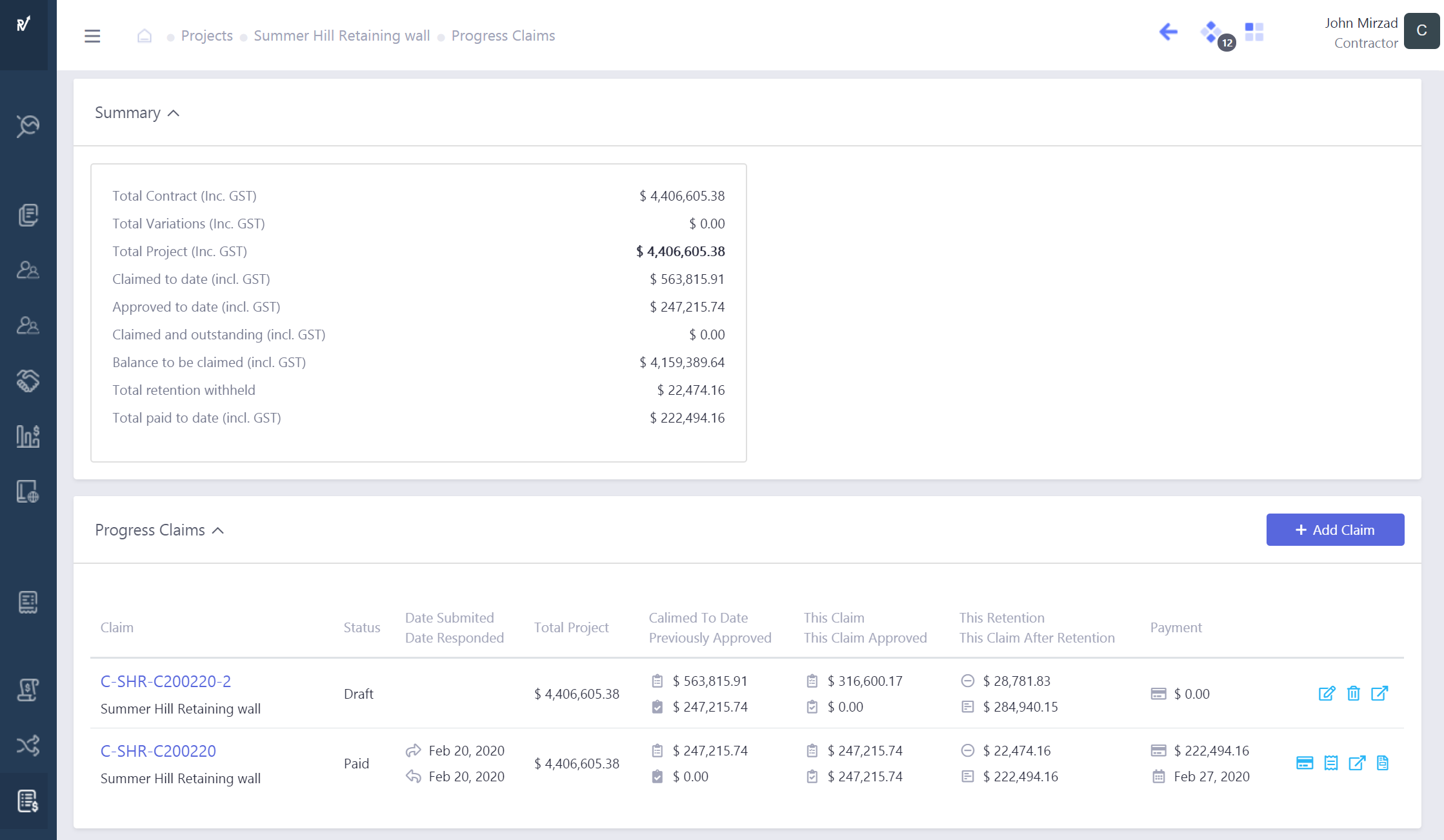Viewport: 1444px width, 840px height.
Task: Click the home icon in the breadcrumb
Action: click(x=145, y=35)
